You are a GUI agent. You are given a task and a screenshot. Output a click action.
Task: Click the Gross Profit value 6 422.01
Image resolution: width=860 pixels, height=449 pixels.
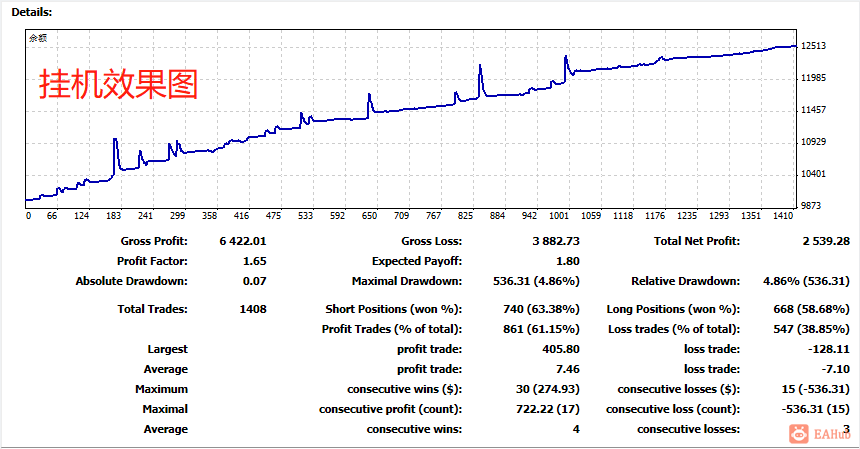tap(243, 241)
